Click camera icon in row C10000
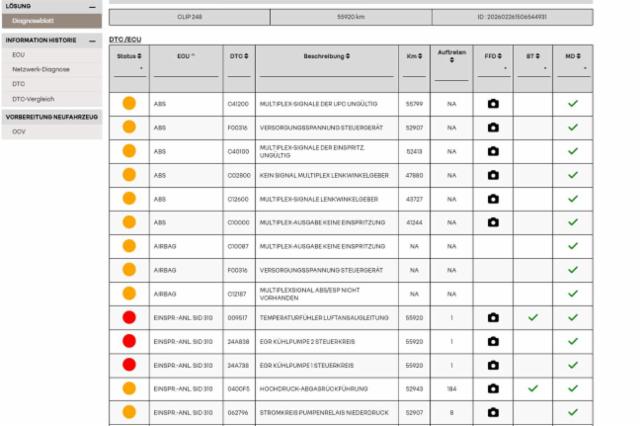640x426 pixels. point(492,222)
